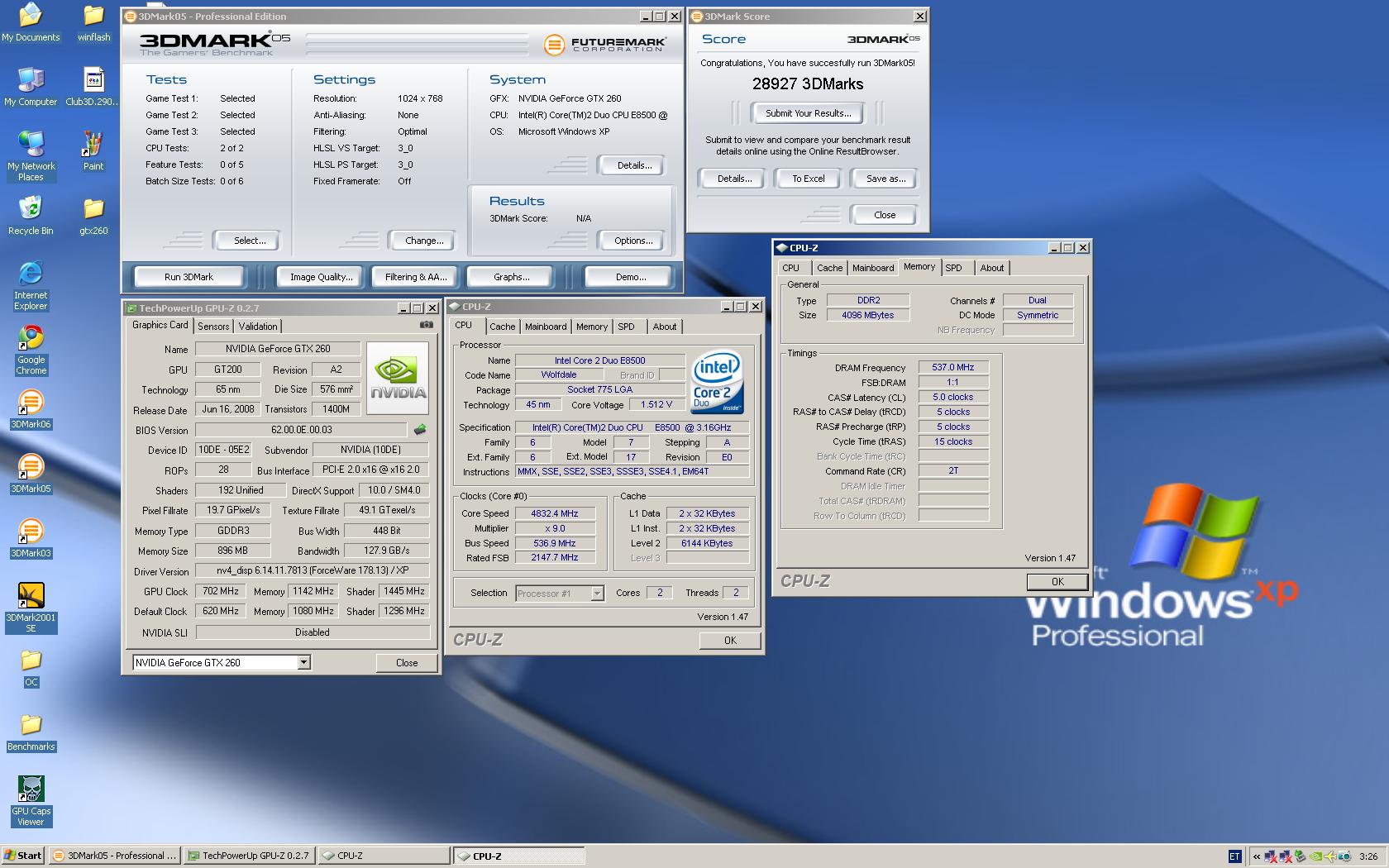Click OK in the CPU-Z Memory window
This screenshot has width=1389, height=868.
pos(1057,582)
